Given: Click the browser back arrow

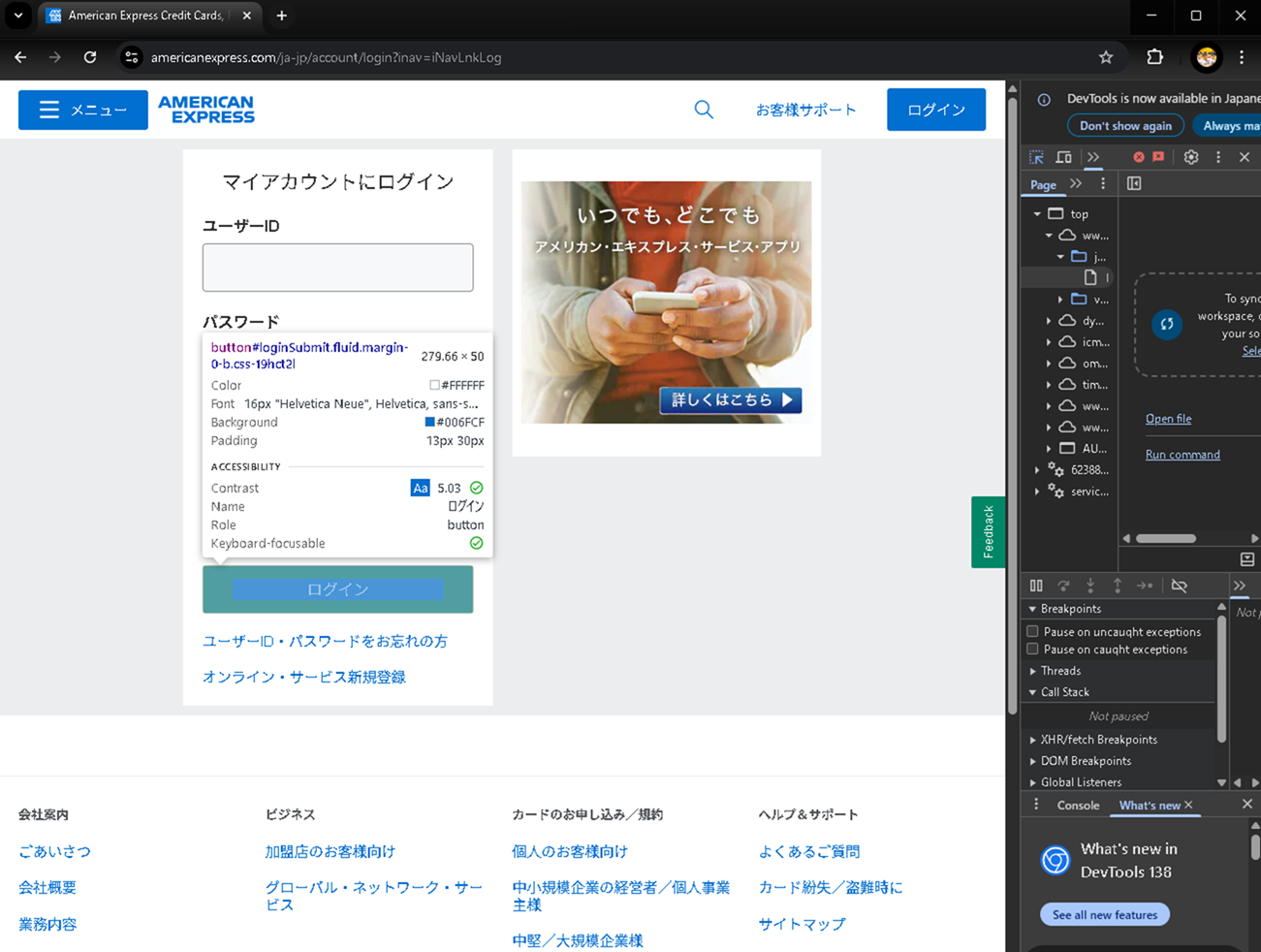Looking at the screenshot, I should click(20, 57).
